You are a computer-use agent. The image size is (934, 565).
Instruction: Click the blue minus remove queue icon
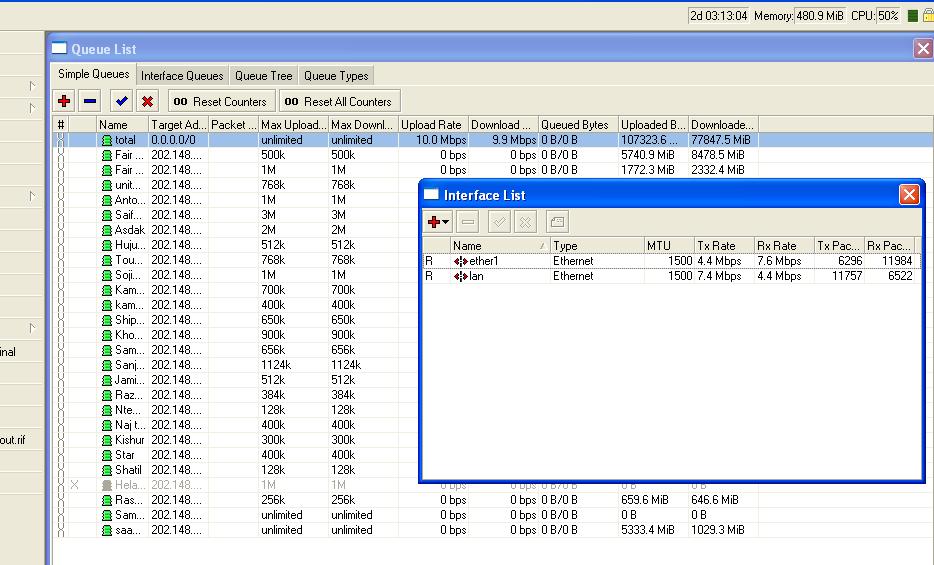90,101
